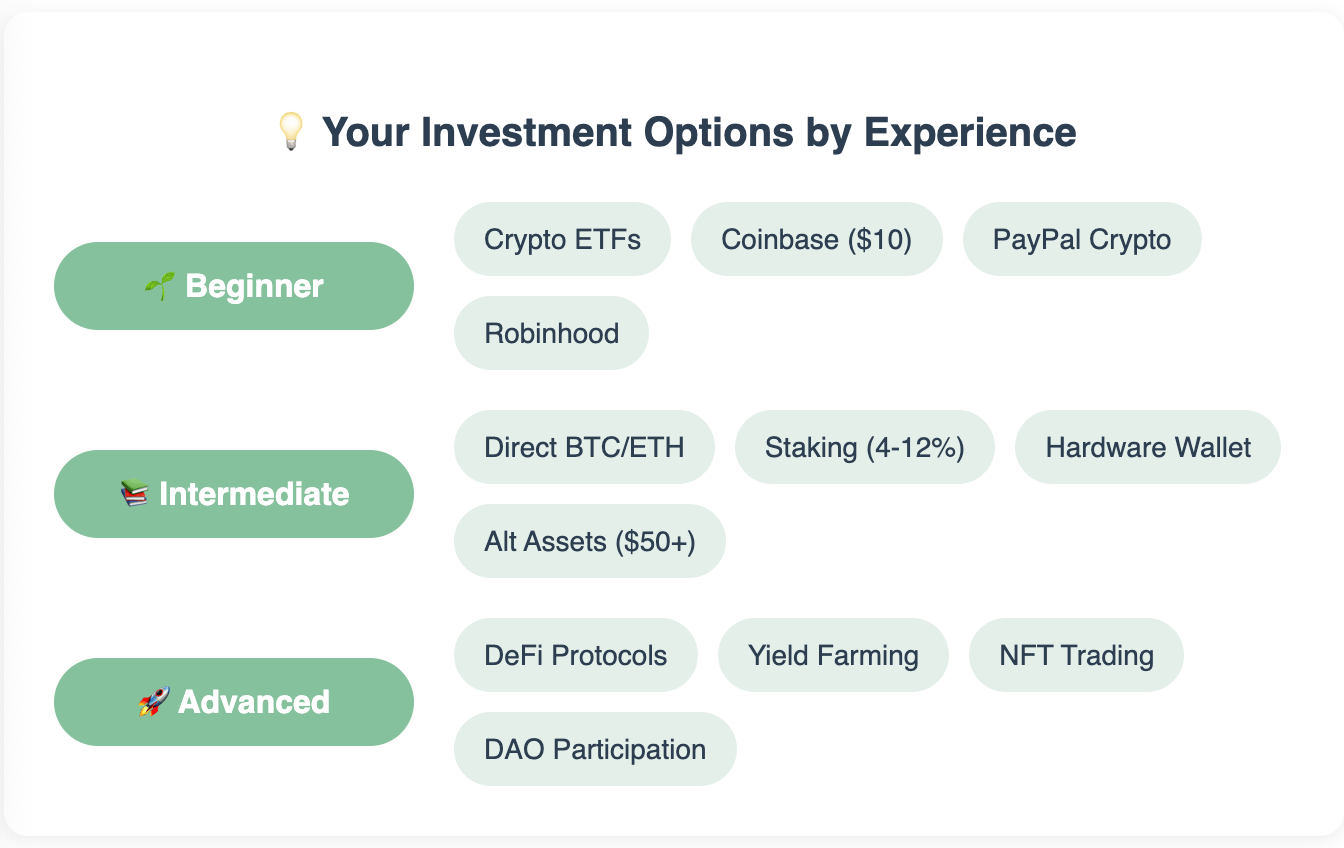Select the Robinhood option chip
The image size is (1344, 848).
tap(551, 333)
